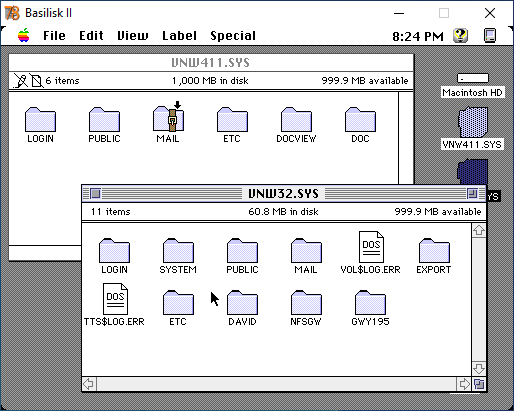
Task: Click "60.8 MB in disk" text
Action: [283, 212]
